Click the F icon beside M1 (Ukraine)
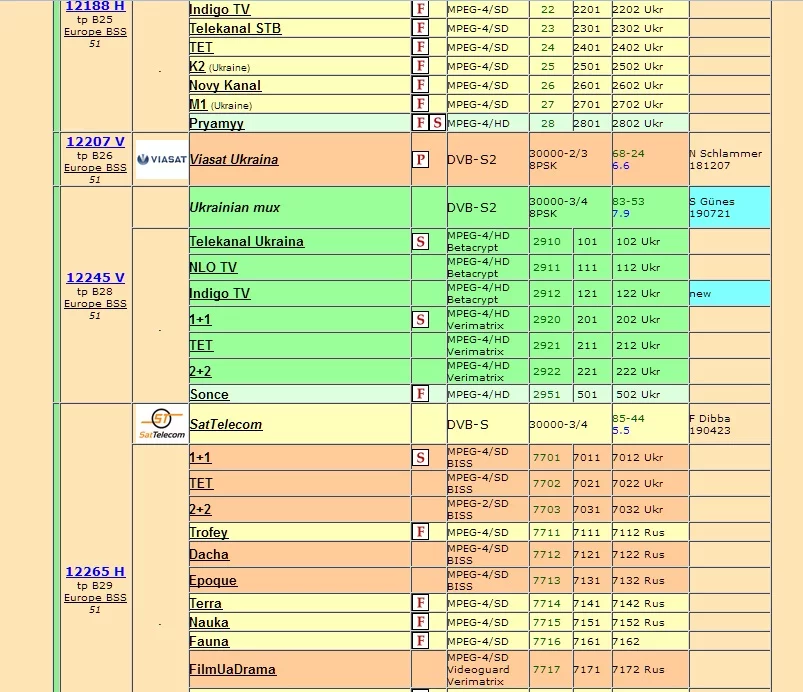803x692 pixels. 420,104
